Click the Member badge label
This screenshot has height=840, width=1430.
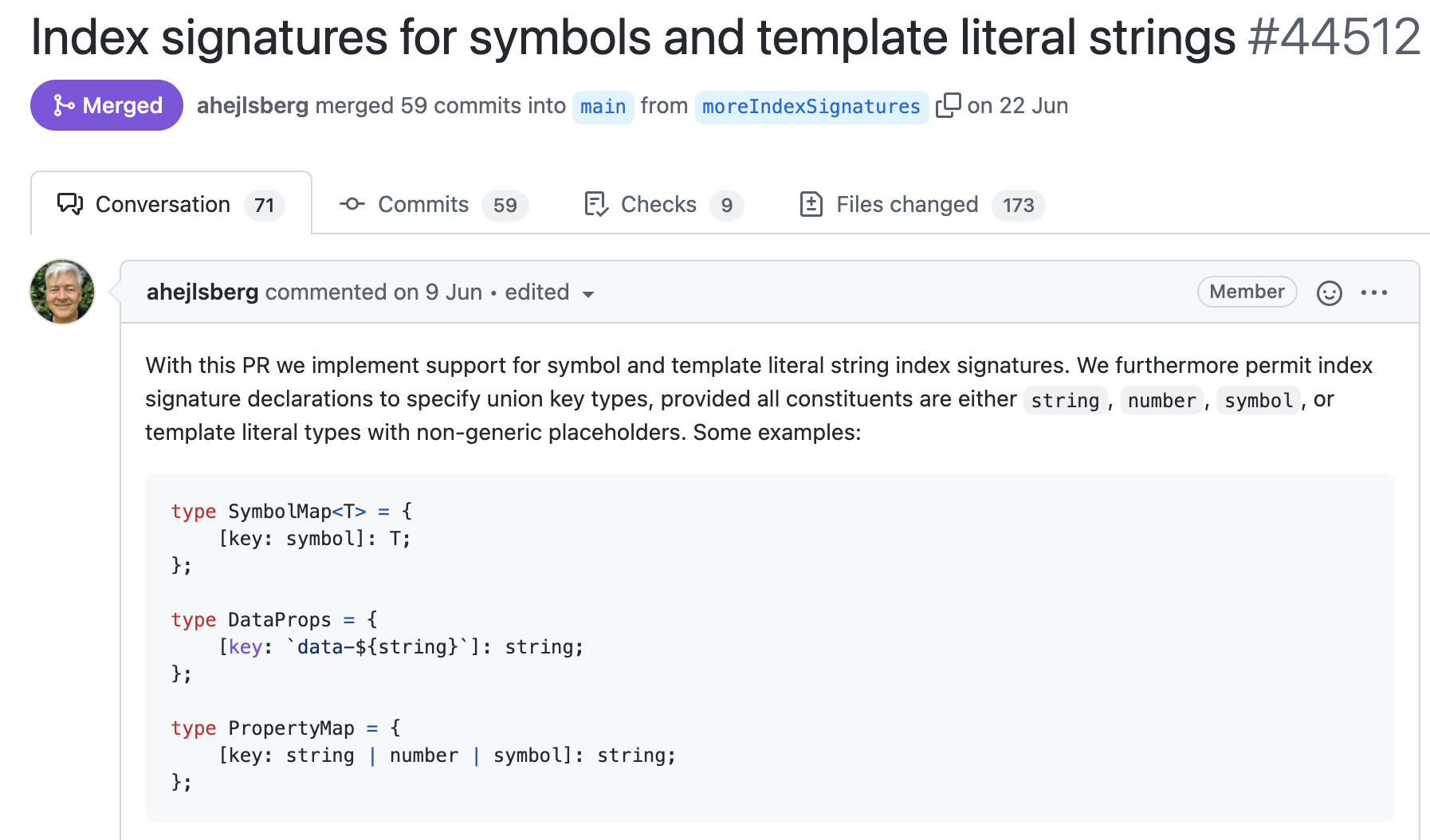[x=1246, y=292]
